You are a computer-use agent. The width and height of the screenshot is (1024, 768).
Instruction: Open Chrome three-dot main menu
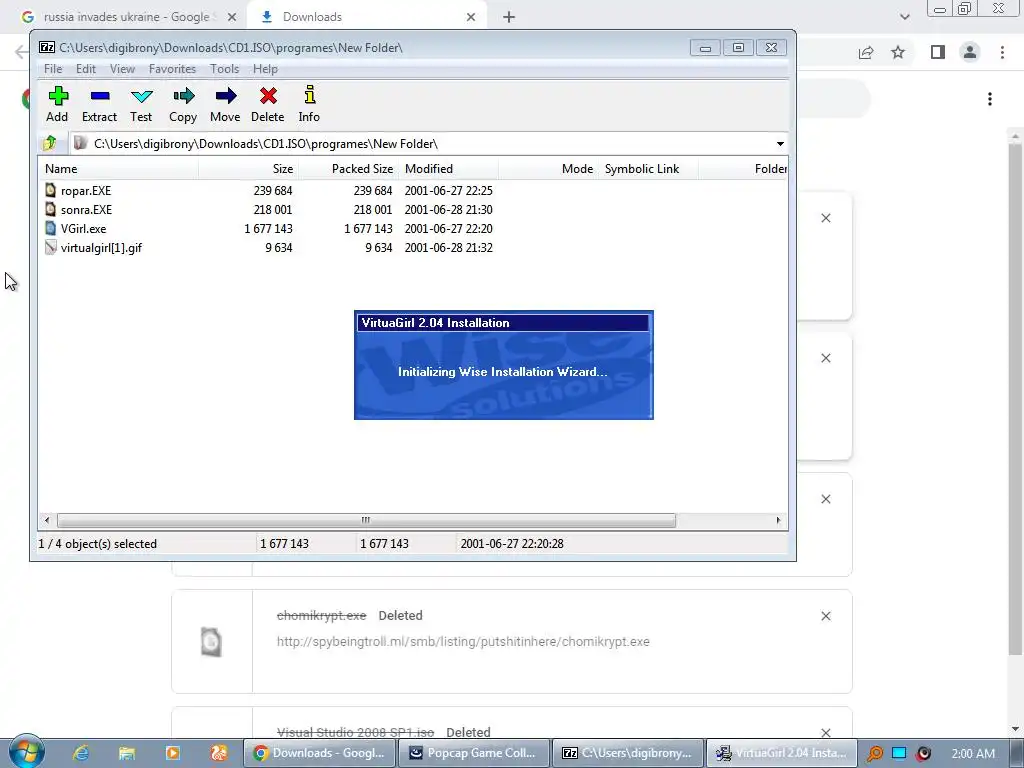click(1002, 52)
